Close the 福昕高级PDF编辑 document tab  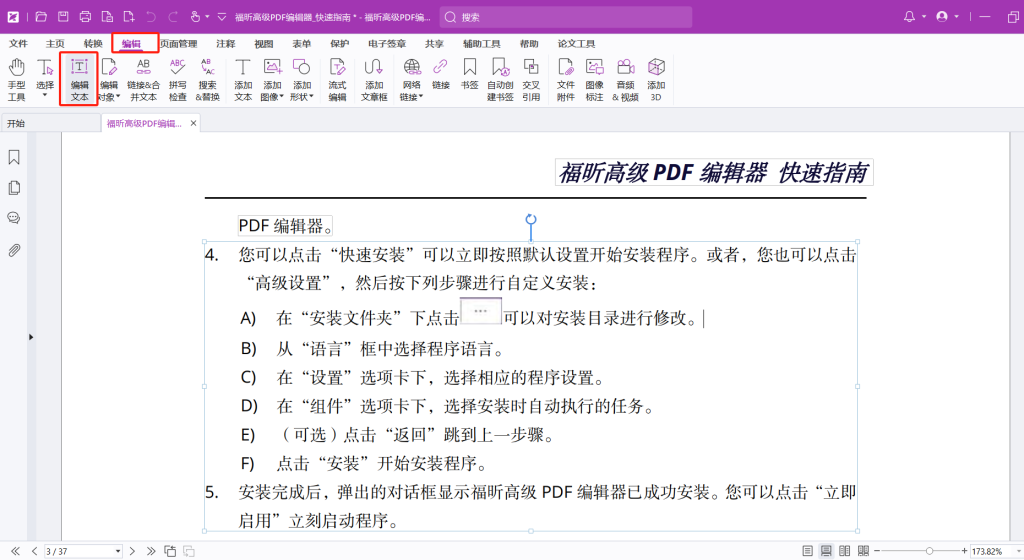tap(193, 123)
